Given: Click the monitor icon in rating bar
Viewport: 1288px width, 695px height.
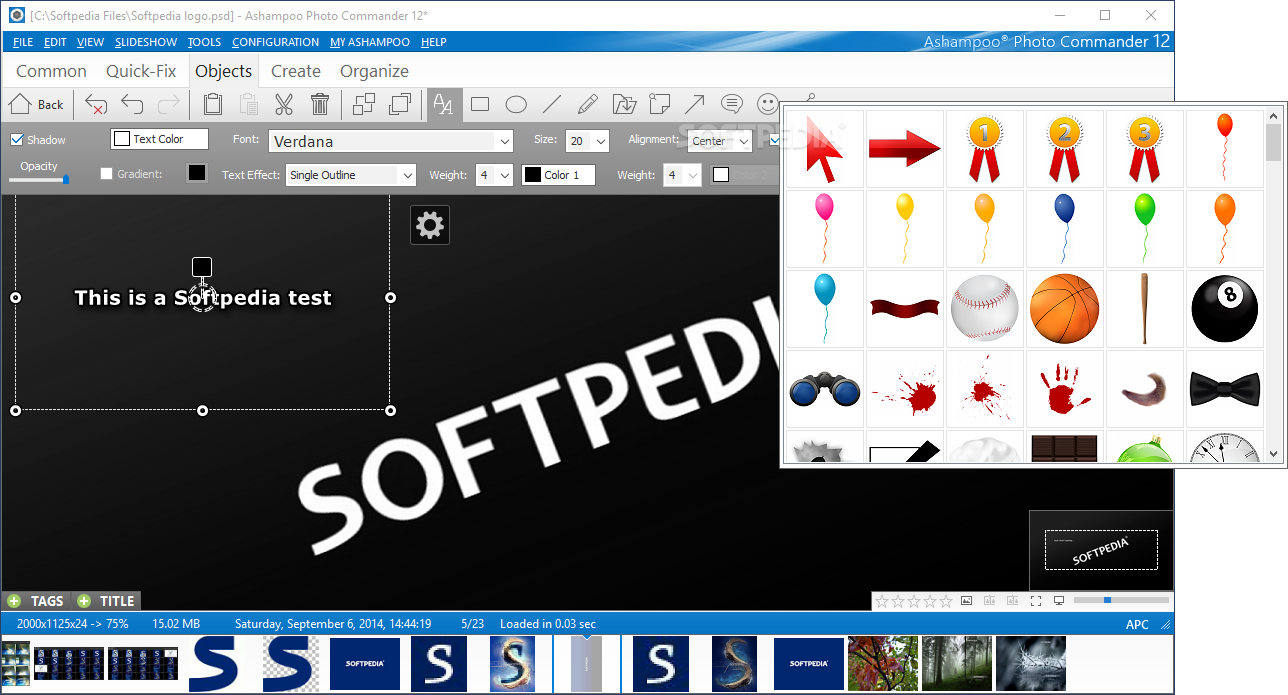Looking at the screenshot, I should pyautogui.click(x=1059, y=601).
